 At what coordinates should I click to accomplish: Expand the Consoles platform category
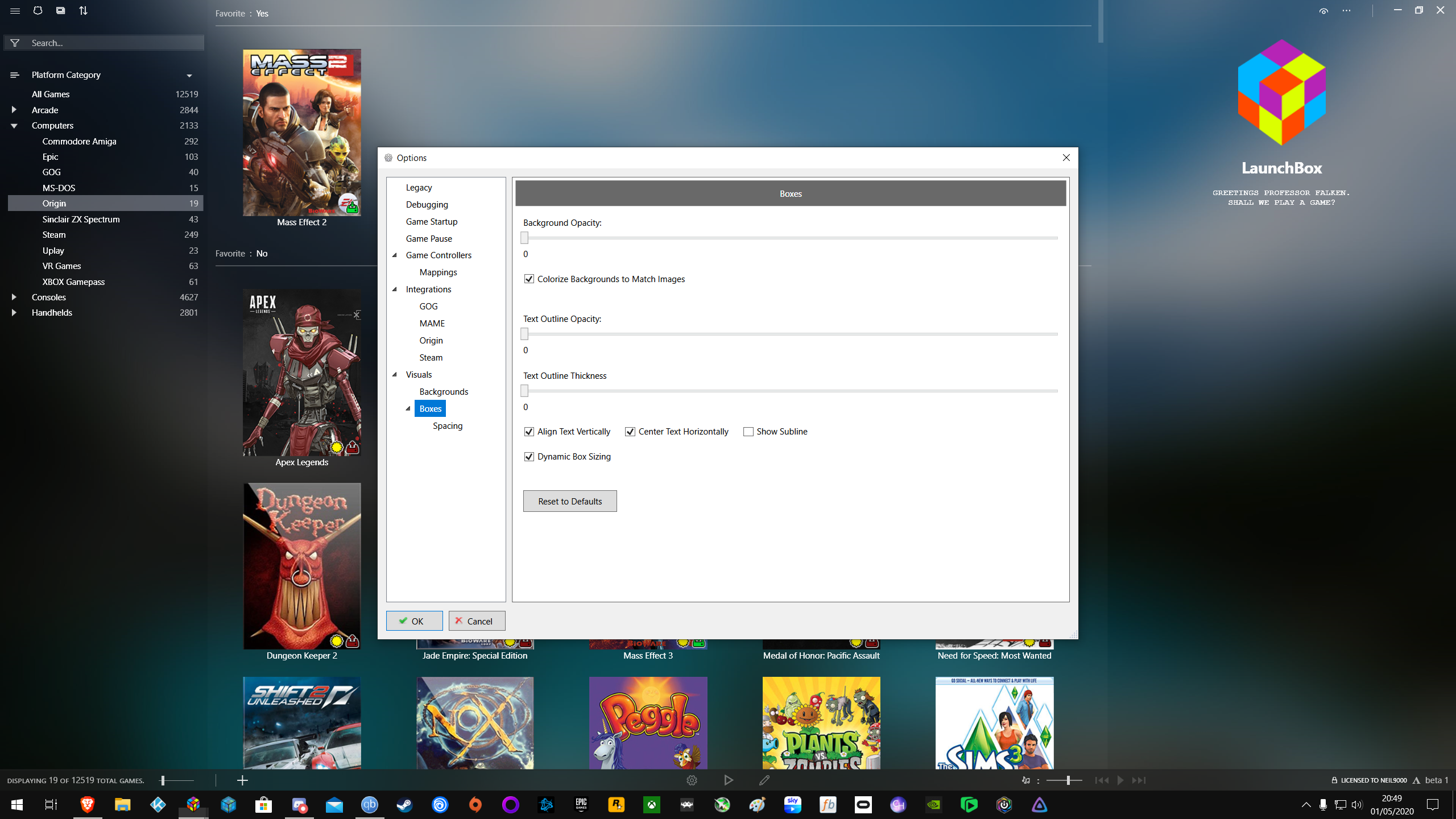pos(14,297)
